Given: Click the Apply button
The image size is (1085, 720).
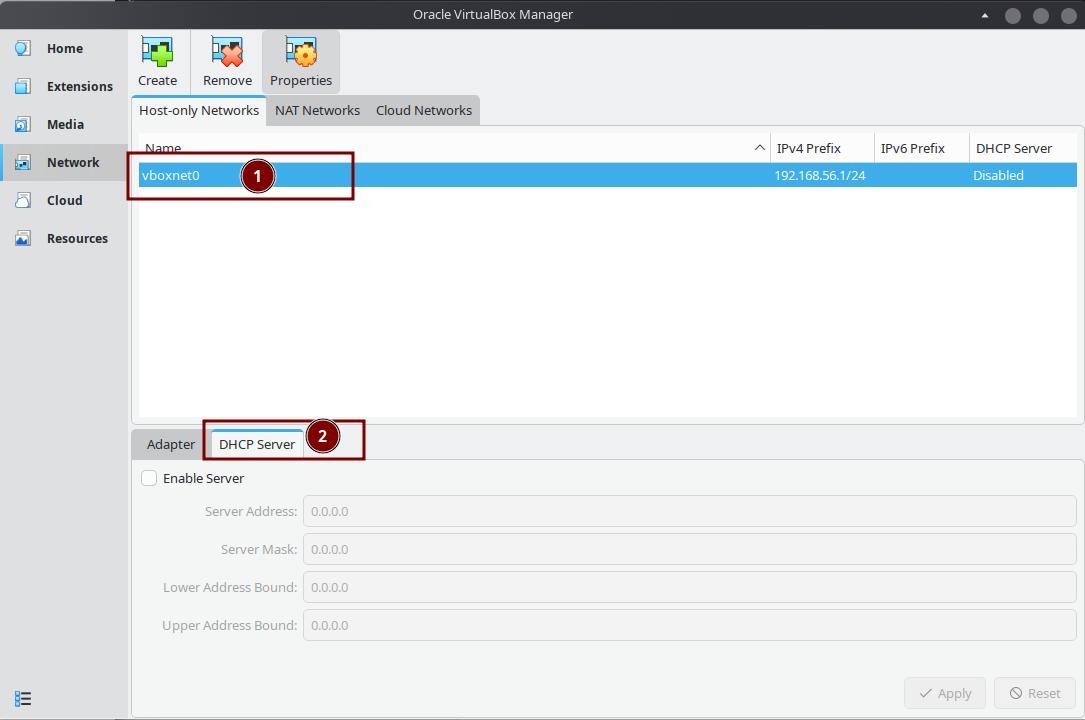Looking at the screenshot, I should [x=945, y=693].
